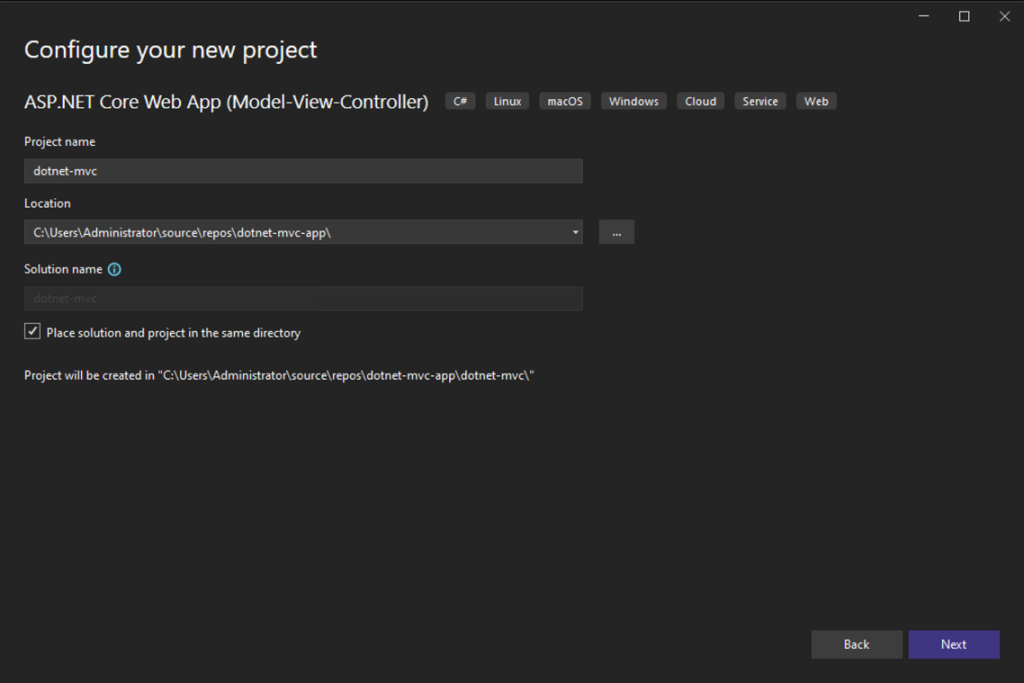Open the Location dropdown arrow
The width and height of the screenshot is (1024, 683).
(x=575, y=231)
